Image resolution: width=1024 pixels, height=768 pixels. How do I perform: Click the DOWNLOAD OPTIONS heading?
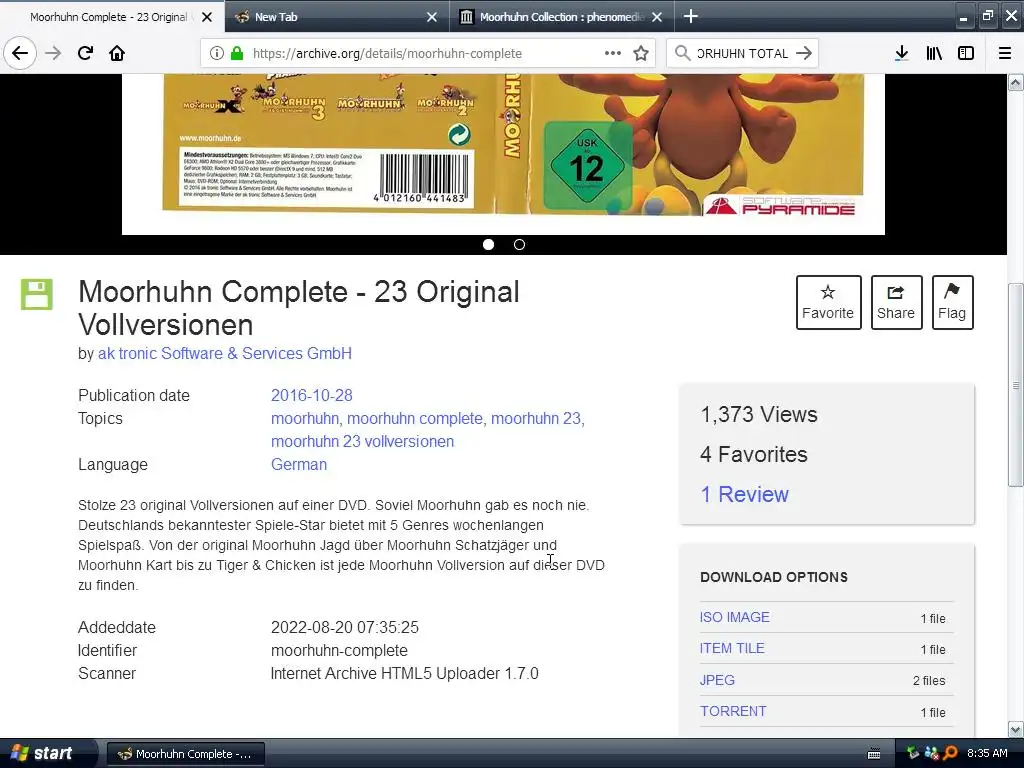[774, 577]
